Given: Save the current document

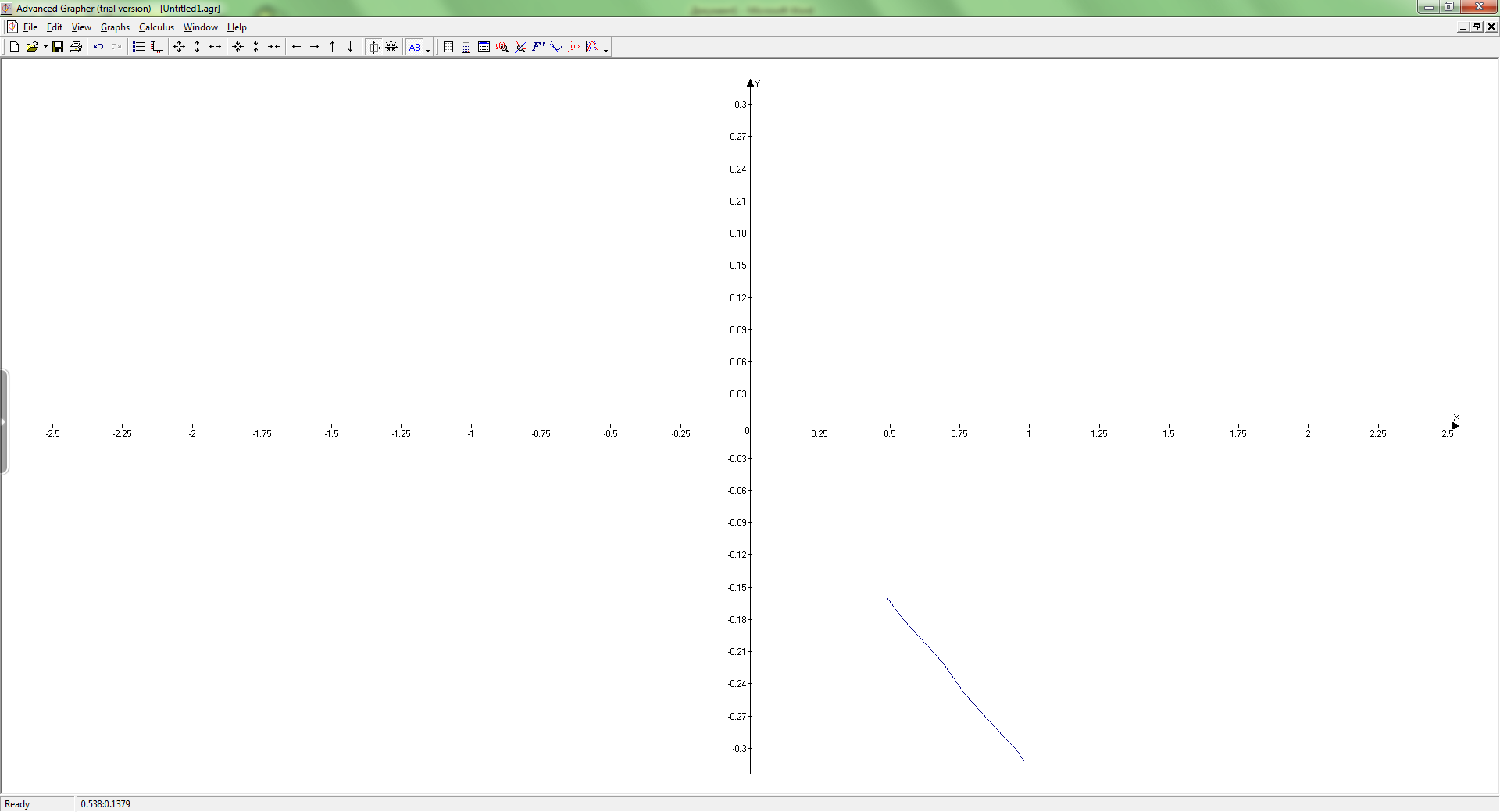Looking at the screenshot, I should click(58, 47).
